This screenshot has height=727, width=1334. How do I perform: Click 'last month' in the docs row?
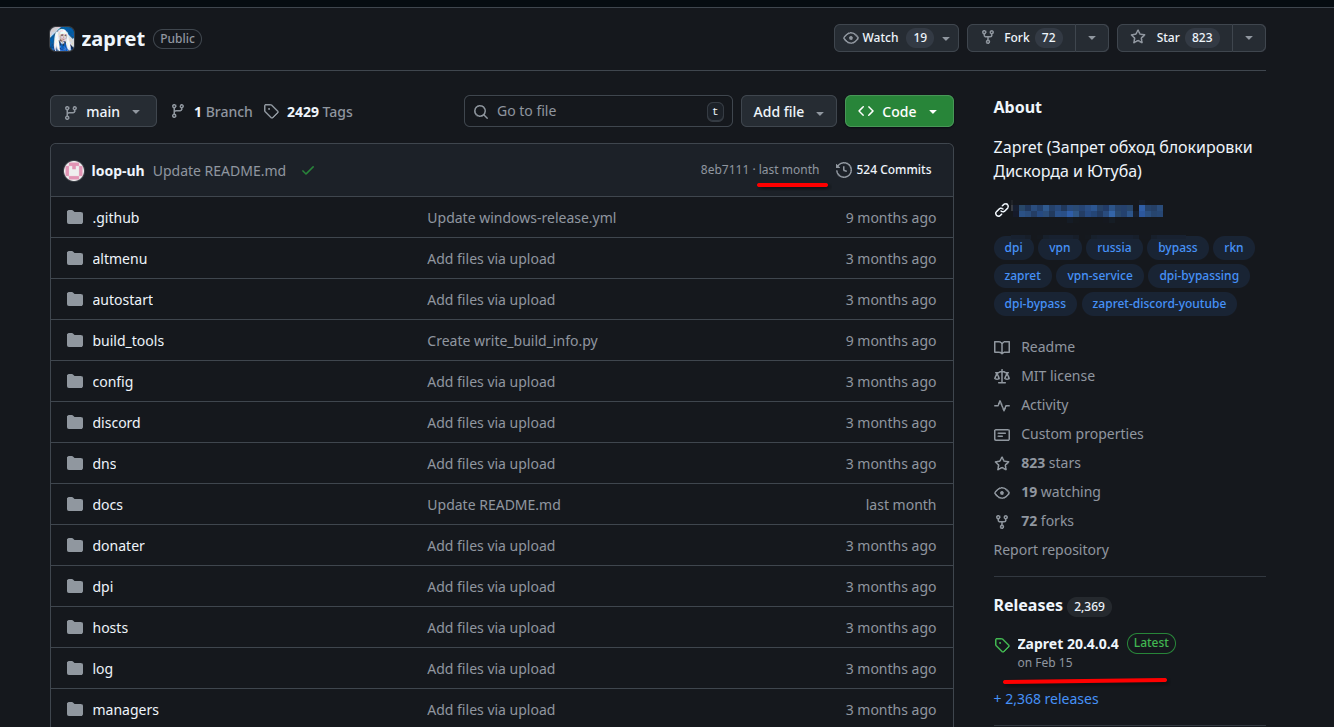pos(901,505)
